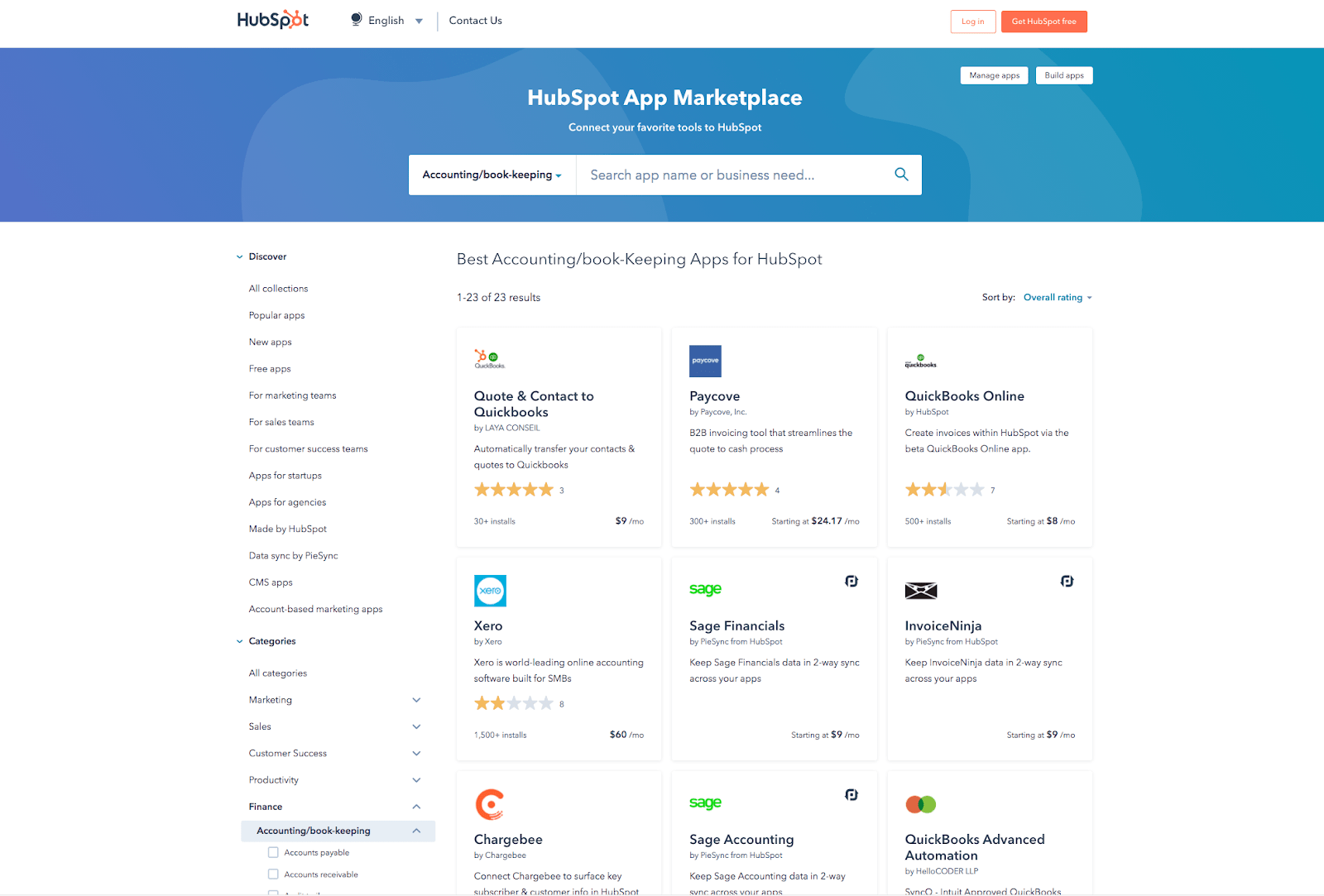Screen dimensions: 1324x896
Task: Select Popular apps in the sidebar
Action: [276, 315]
